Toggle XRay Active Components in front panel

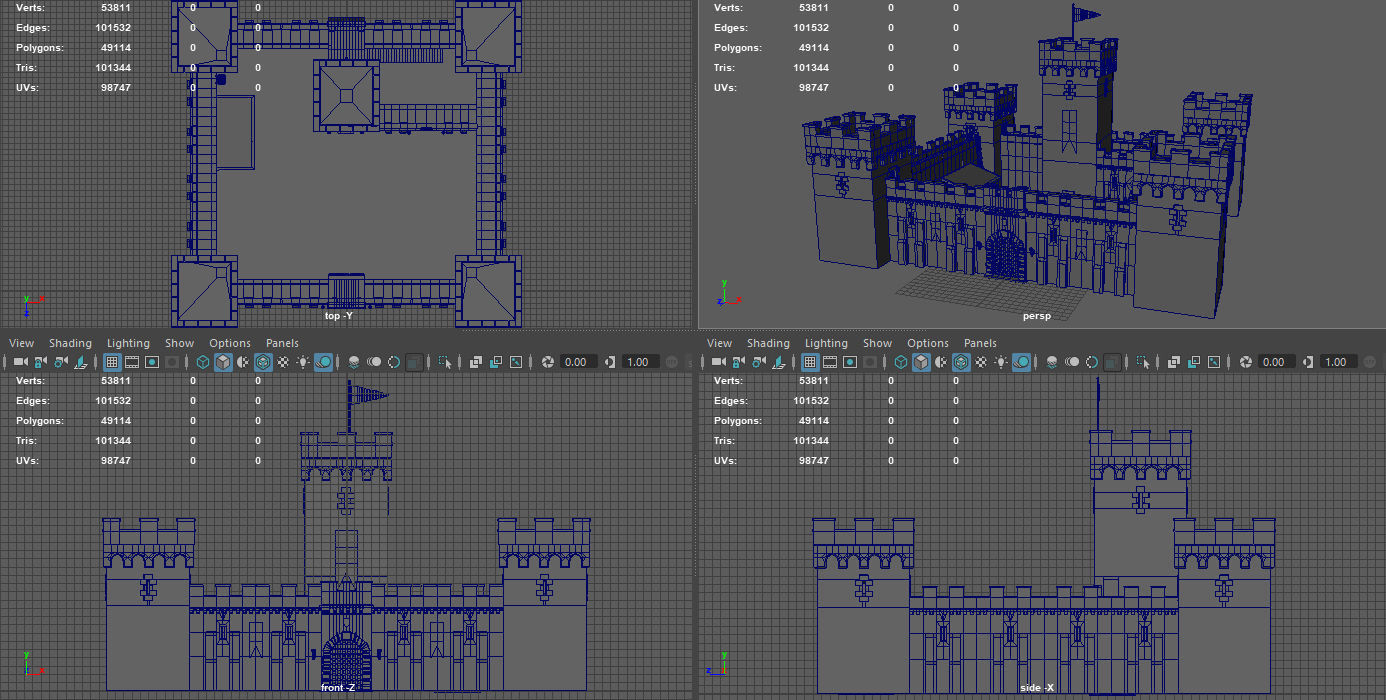[x=496, y=362]
